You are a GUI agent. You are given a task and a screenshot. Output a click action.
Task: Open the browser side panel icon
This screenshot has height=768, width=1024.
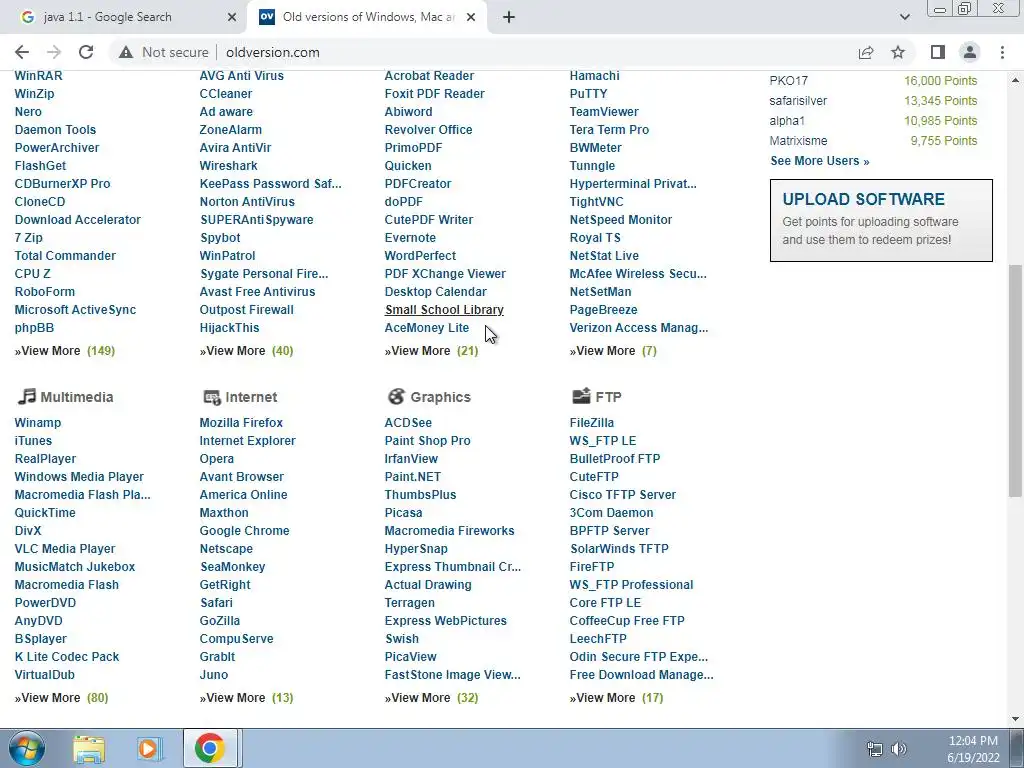(938, 52)
